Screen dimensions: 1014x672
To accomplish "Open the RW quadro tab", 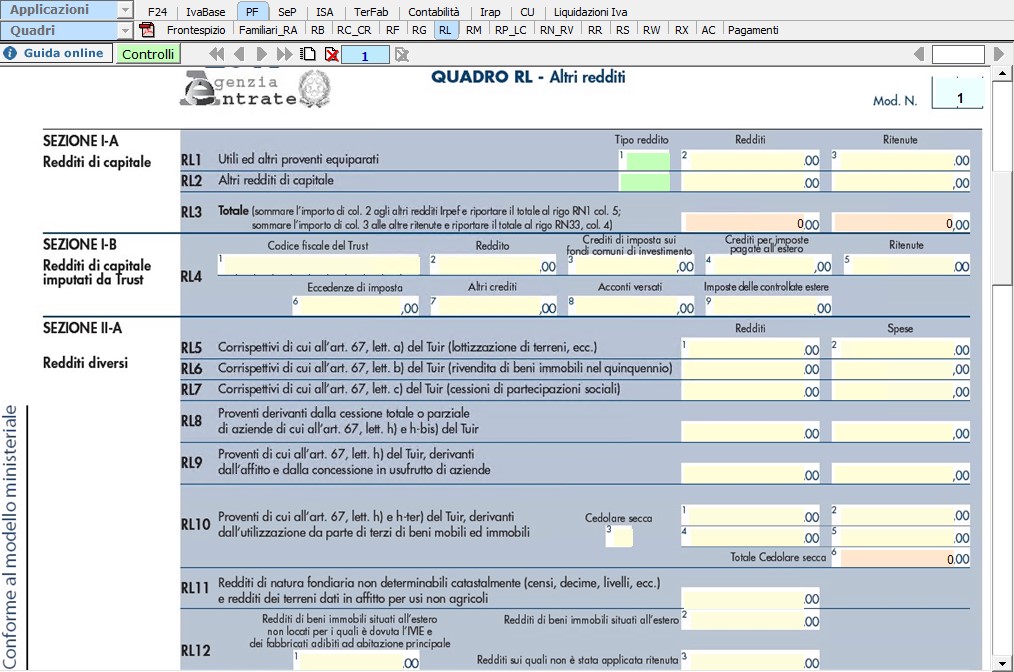I will (x=652, y=30).
